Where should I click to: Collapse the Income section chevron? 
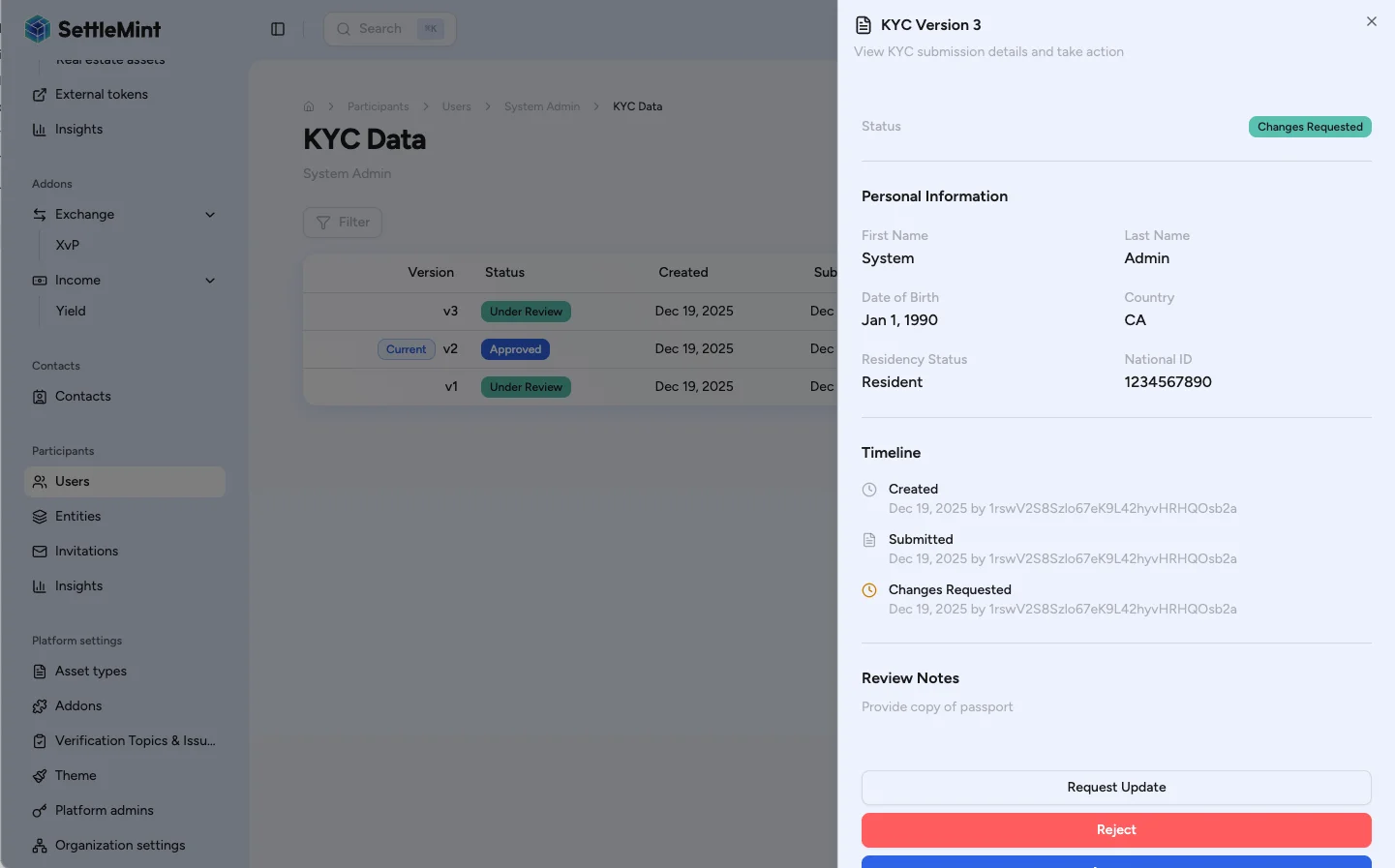210,280
